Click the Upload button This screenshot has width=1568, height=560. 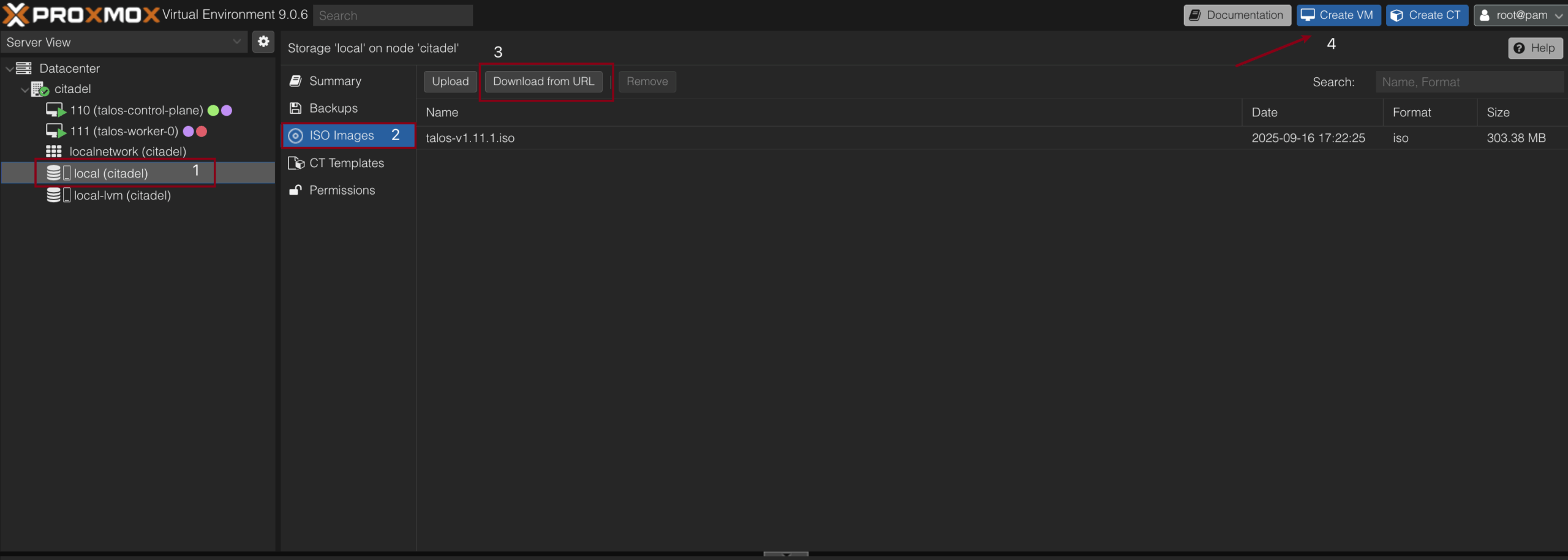pos(450,81)
